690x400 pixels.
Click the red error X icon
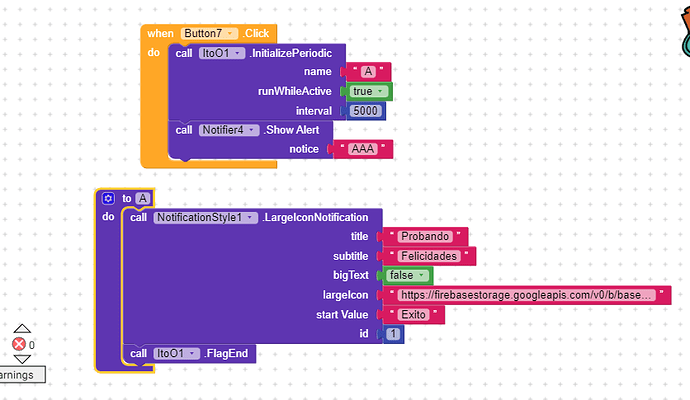(x=18, y=345)
